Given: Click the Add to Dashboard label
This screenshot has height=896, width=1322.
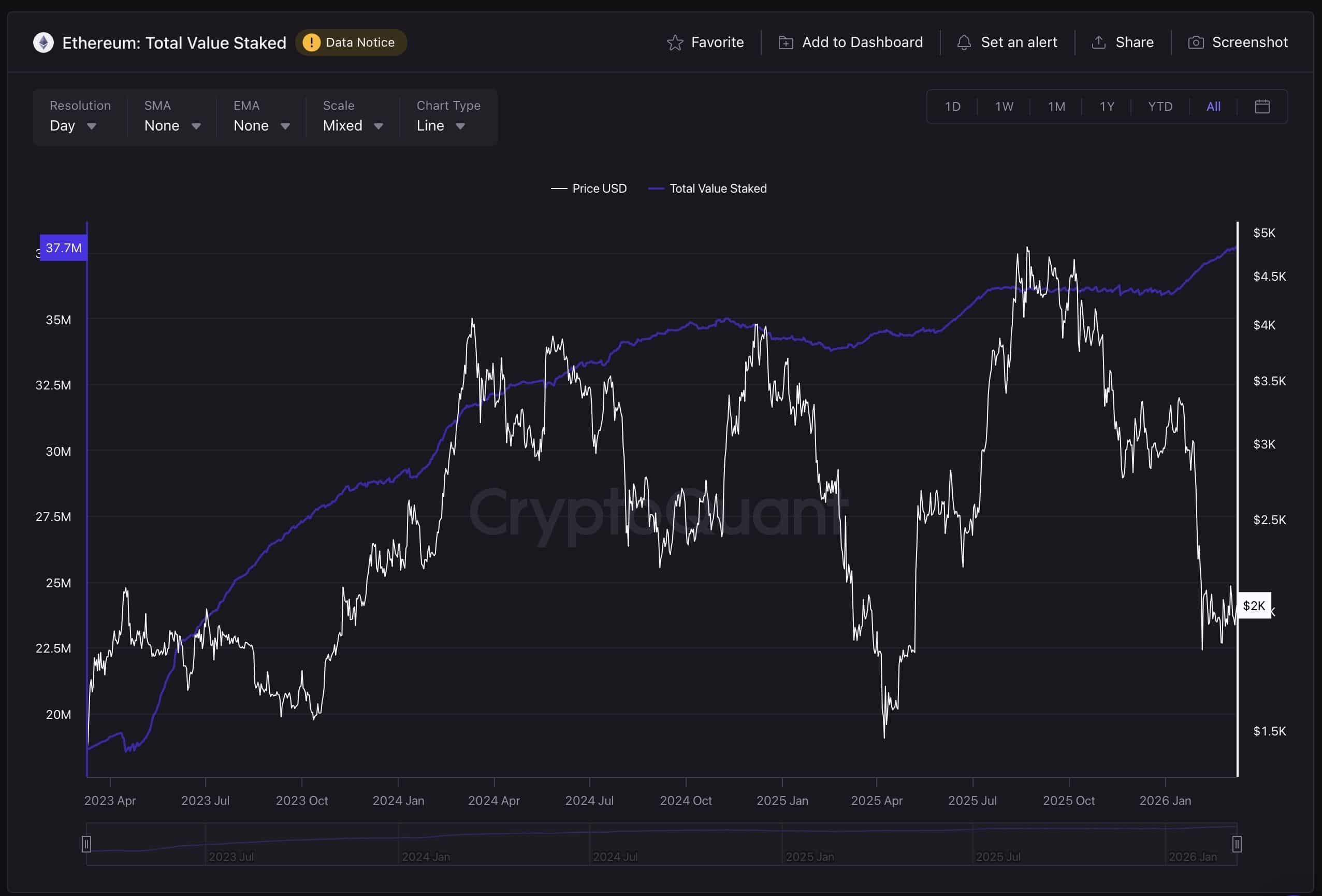Looking at the screenshot, I should pyautogui.click(x=862, y=42).
